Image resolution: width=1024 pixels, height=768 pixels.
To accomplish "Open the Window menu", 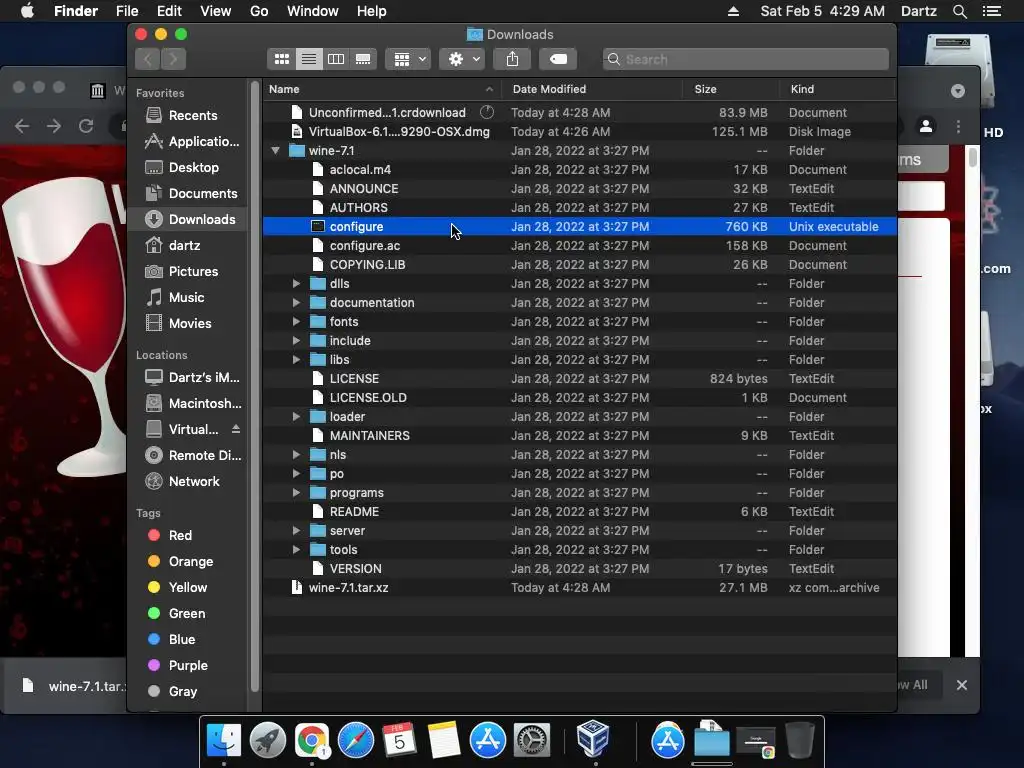I will pos(313,11).
